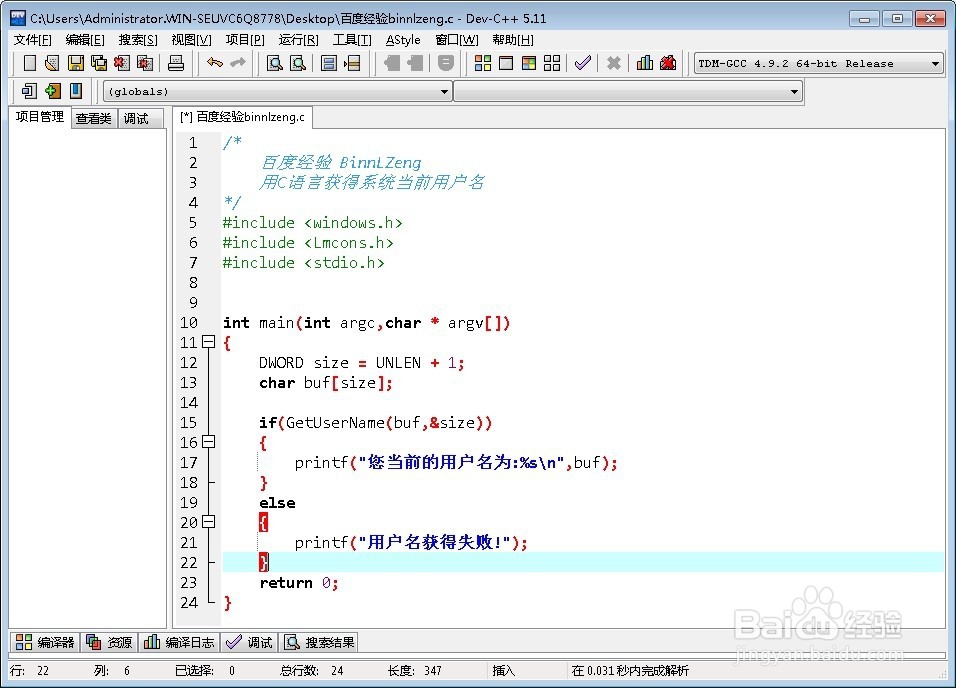This screenshot has width=956, height=688.
Task: Collapse the code fold at line 11
Action: [x=209, y=342]
